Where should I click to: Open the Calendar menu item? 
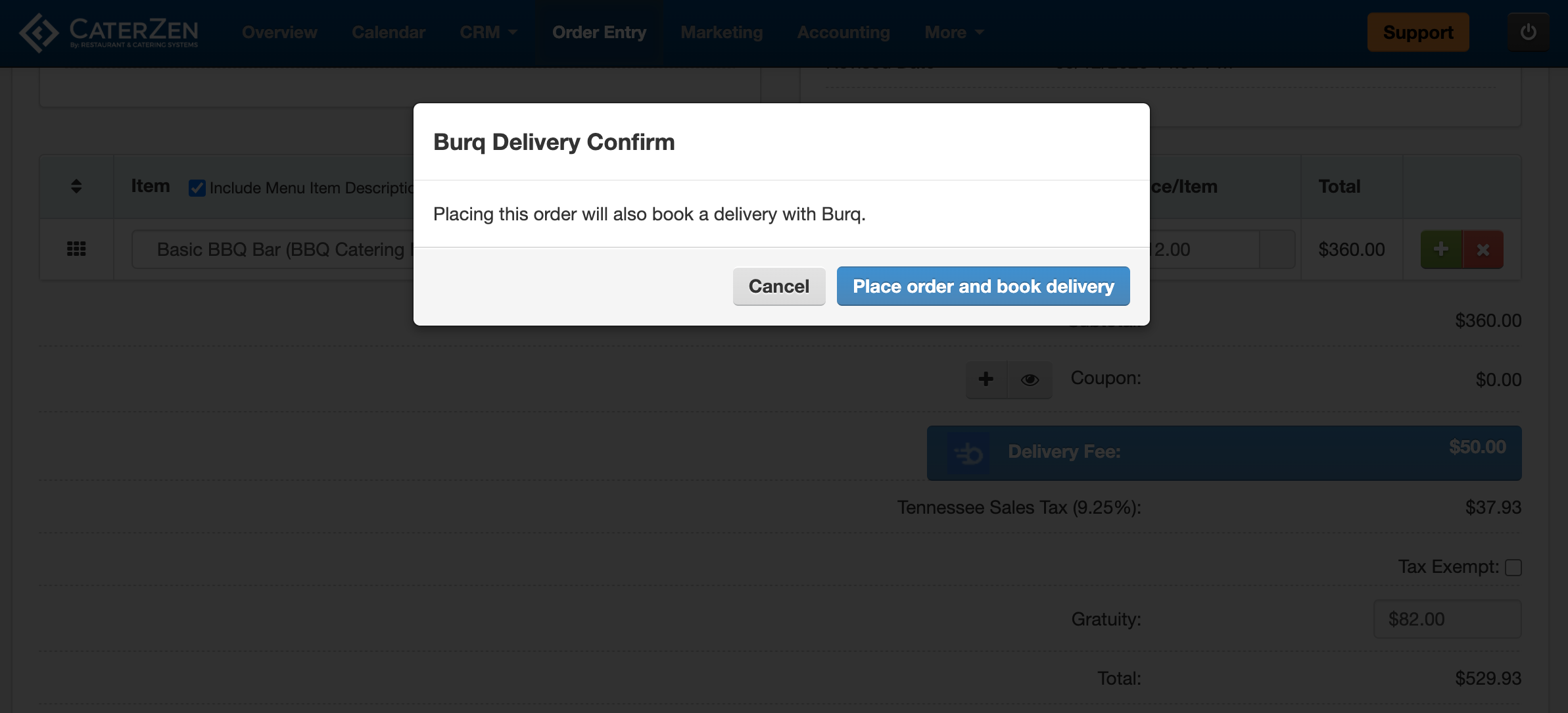tap(389, 32)
